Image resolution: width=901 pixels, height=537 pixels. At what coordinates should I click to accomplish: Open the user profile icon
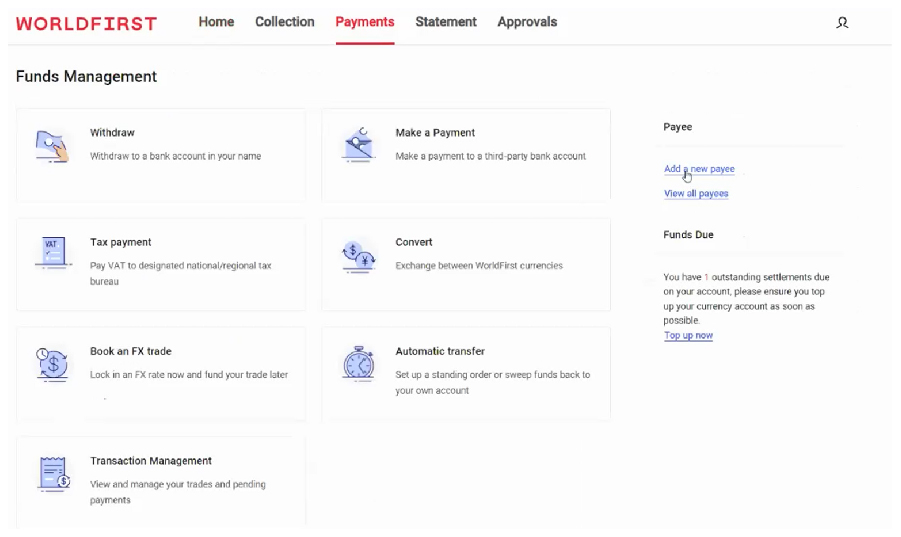(842, 22)
